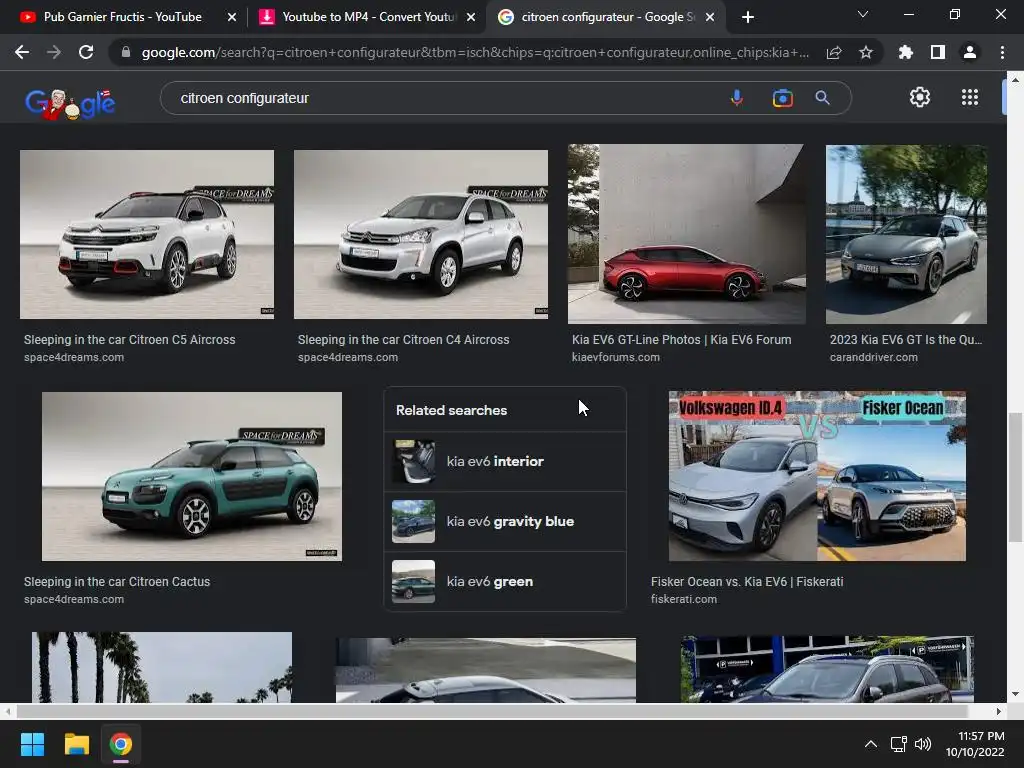The width and height of the screenshot is (1024, 768).
Task: Open Citroen C5 Aircross image
Action: [x=147, y=234]
